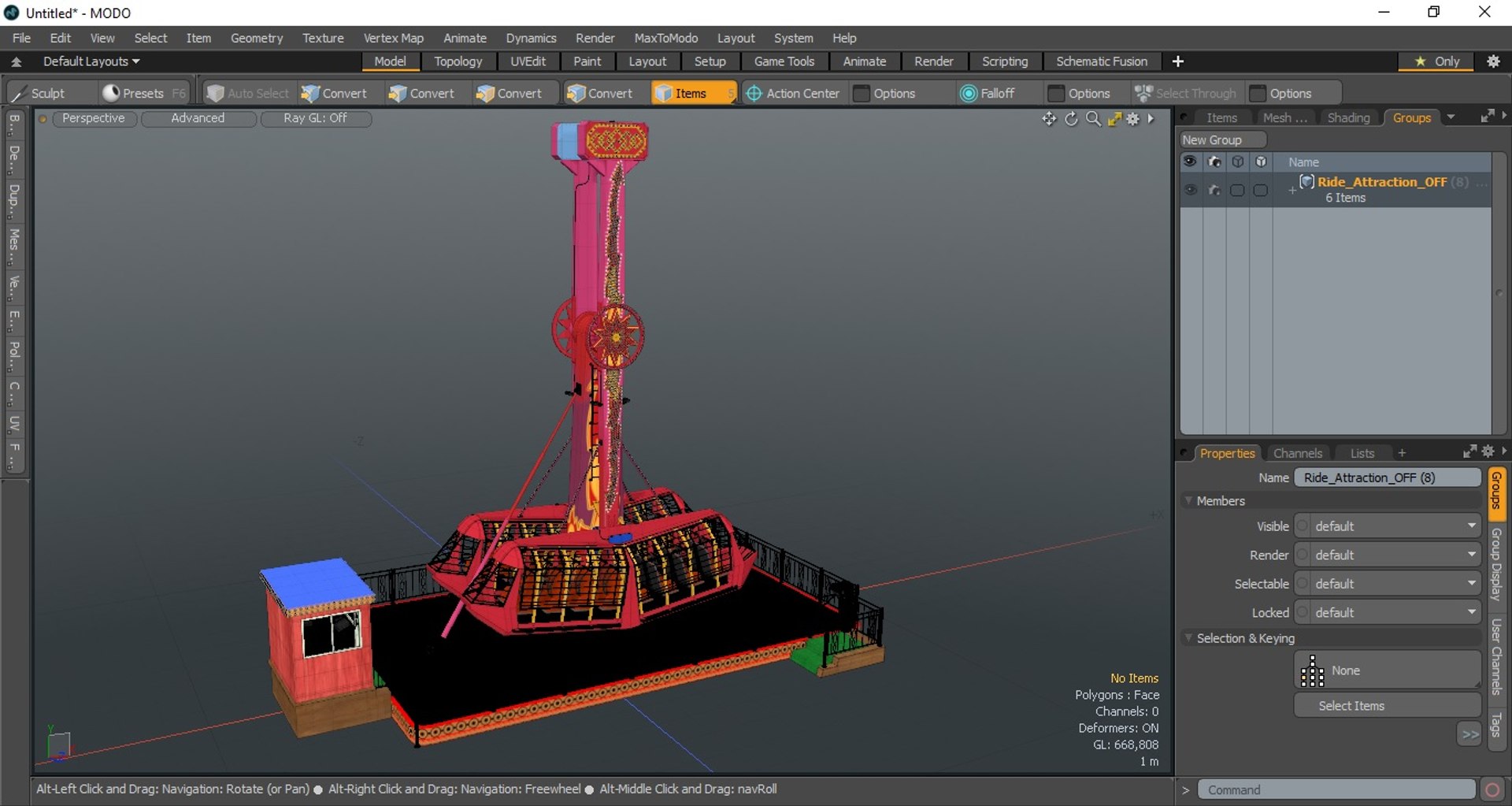Click the command history record button

coord(1492,789)
